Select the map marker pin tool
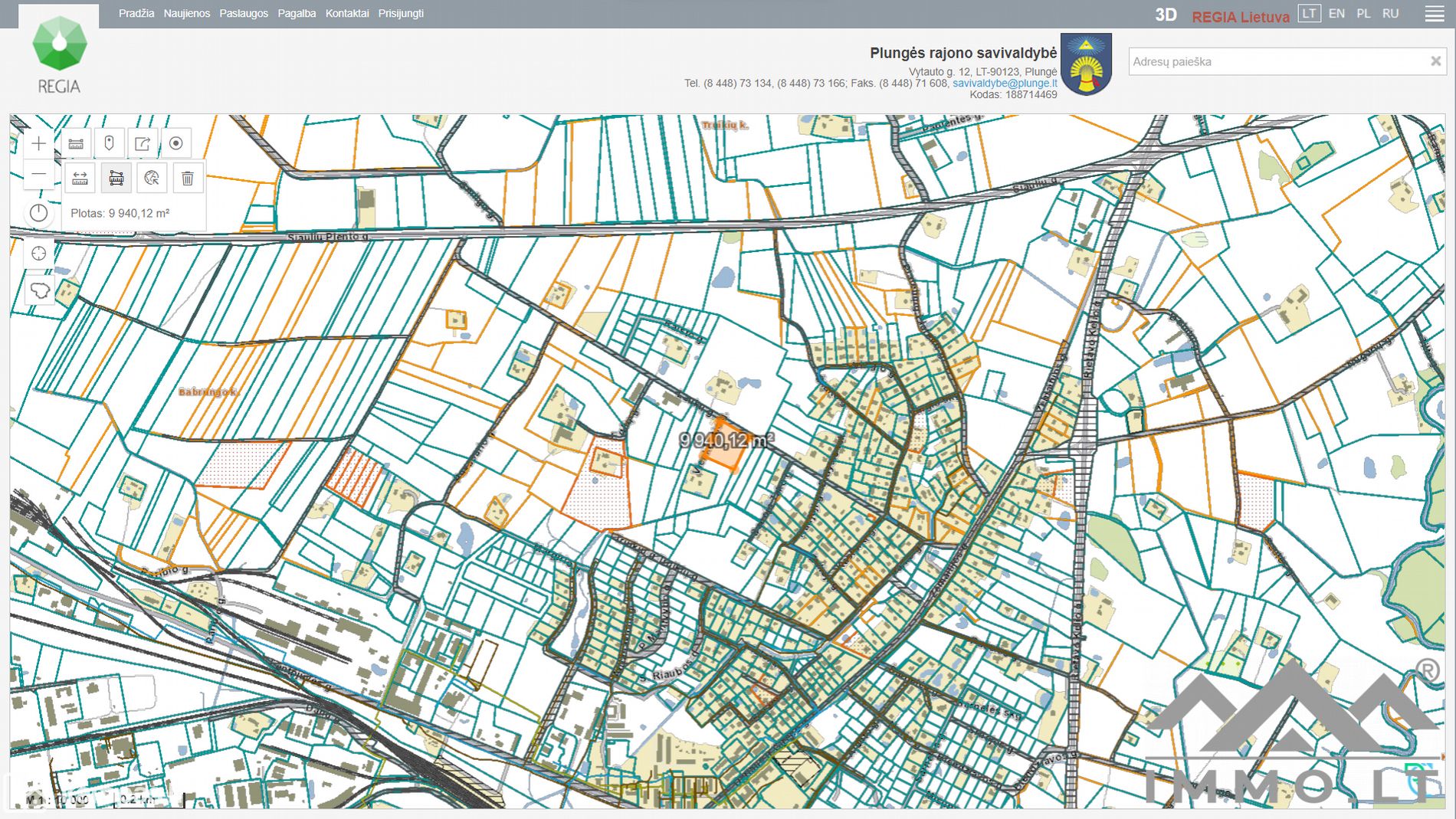Image resolution: width=1456 pixels, height=819 pixels. pyautogui.click(x=110, y=143)
